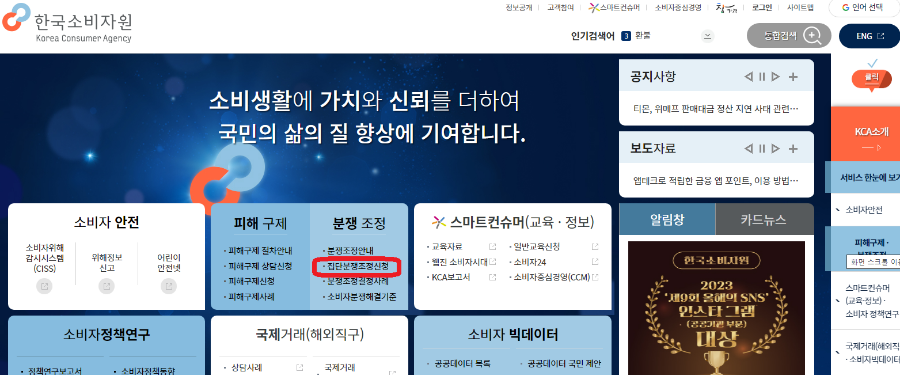Click 소비자정책연구 card heading
The image size is (900, 375).
[106, 335]
